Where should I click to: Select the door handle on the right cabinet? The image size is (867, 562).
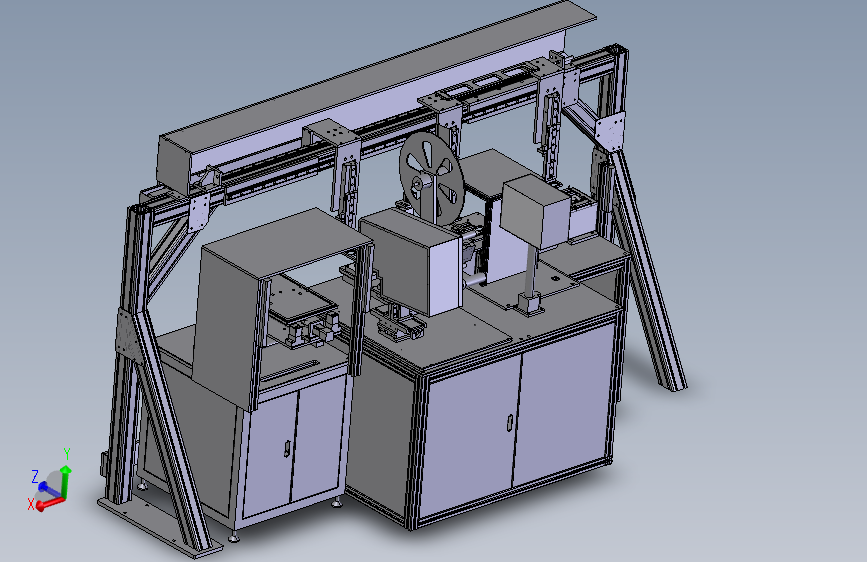pyautogui.click(x=509, y=422)
